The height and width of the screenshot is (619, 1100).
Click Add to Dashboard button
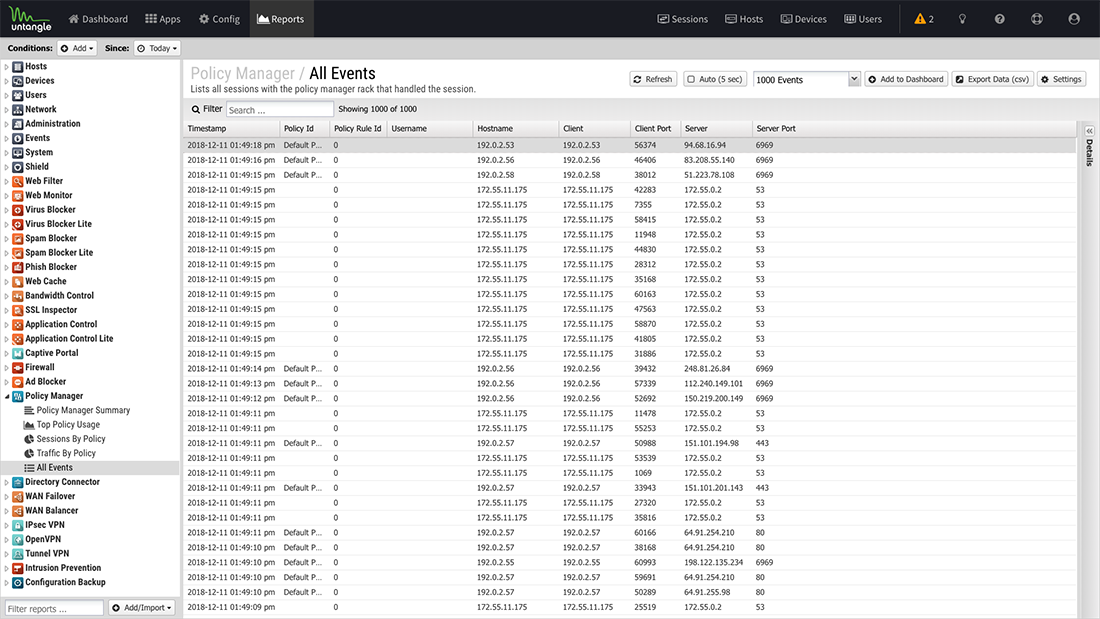click(x=906, y=79)
